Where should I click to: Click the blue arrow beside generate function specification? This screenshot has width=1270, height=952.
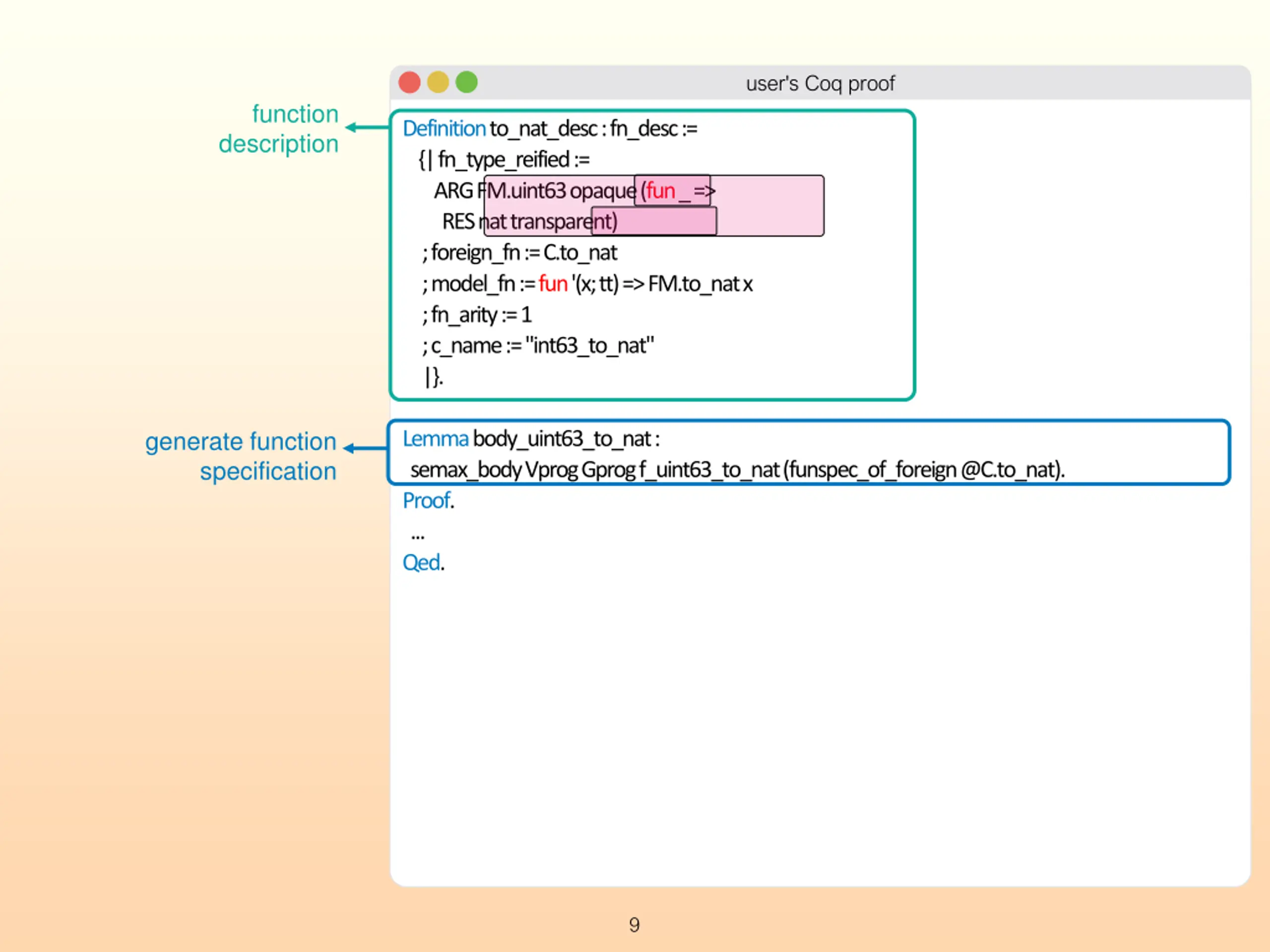tap(365, 448)
